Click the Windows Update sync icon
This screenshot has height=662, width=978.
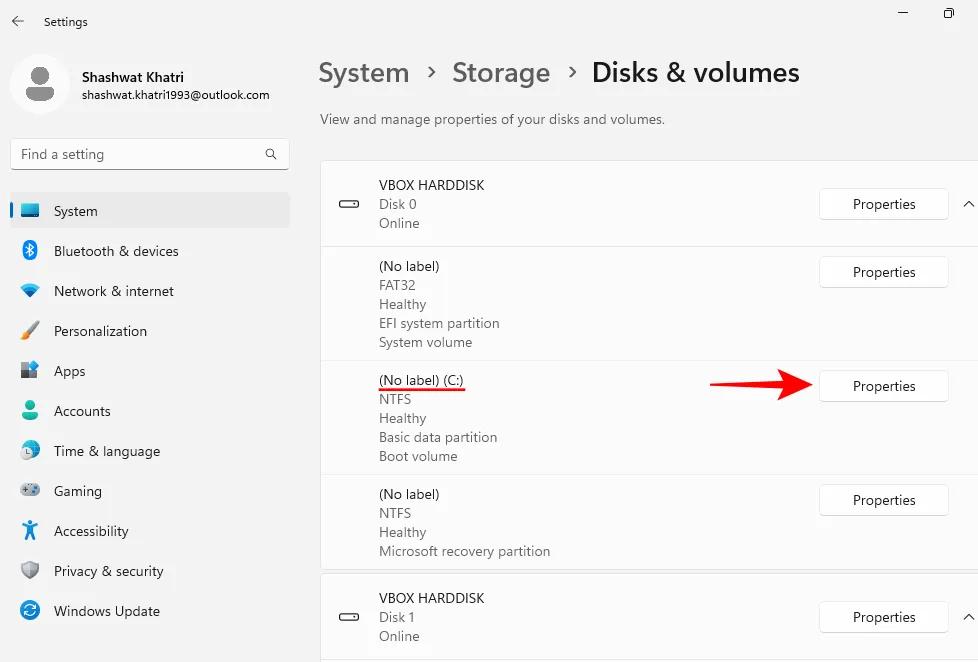30,610
